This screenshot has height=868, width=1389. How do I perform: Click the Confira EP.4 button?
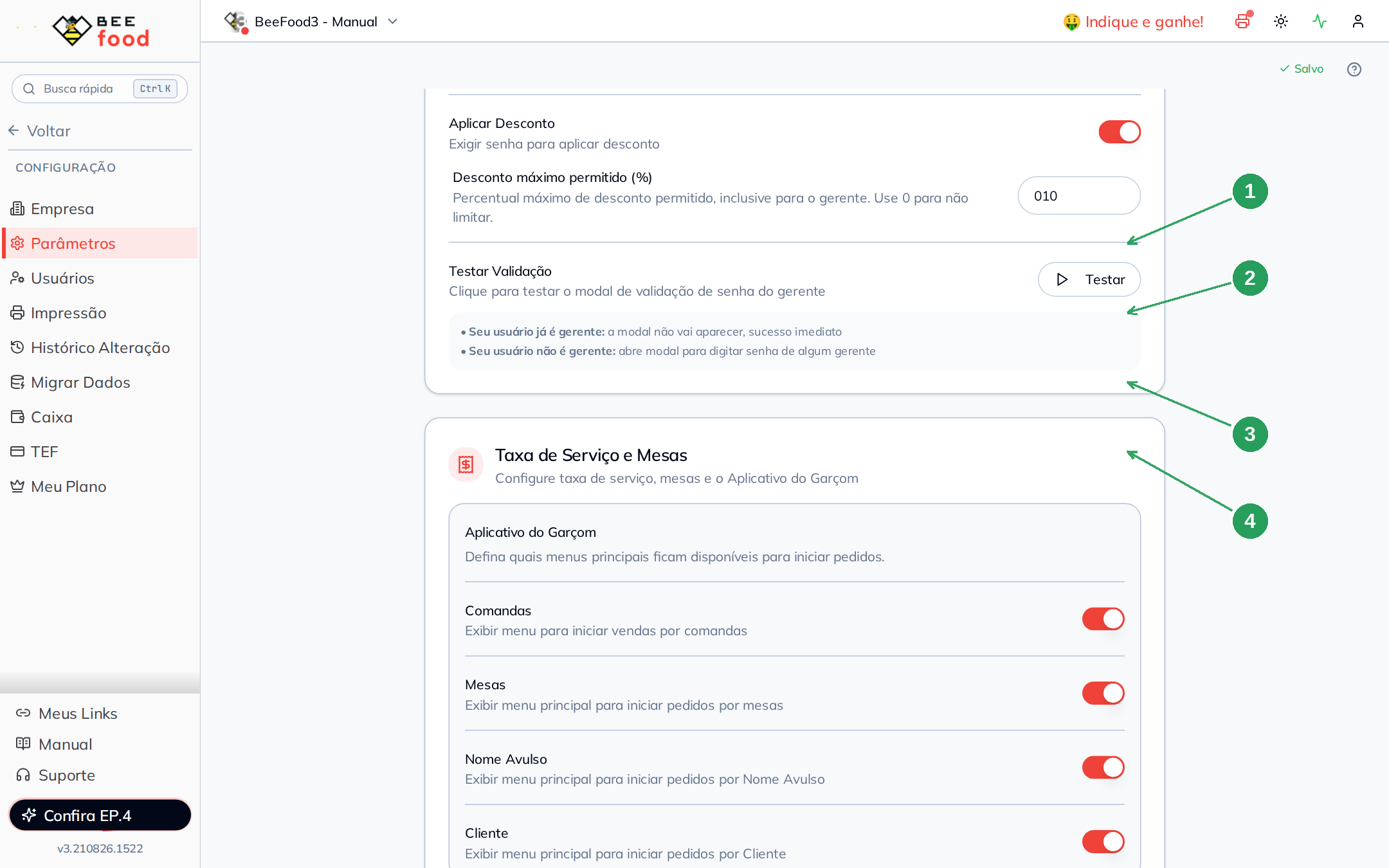pyautogui.click(x=100, y=815)
